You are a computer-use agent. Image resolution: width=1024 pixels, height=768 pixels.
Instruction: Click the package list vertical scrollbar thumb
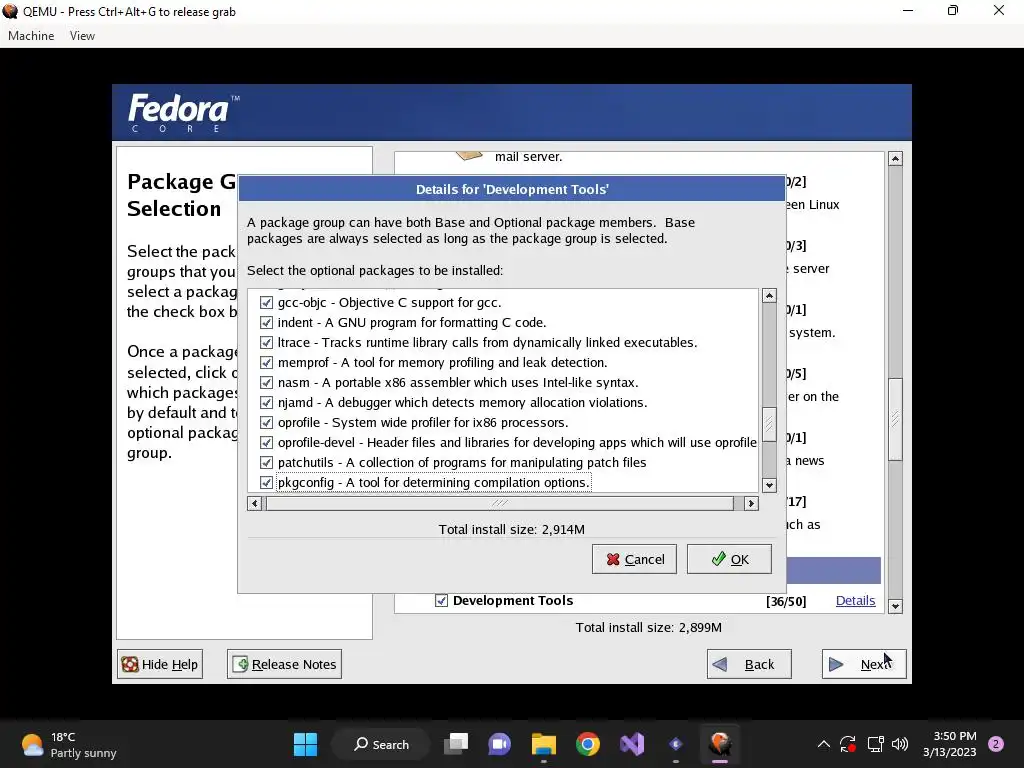coord(769,424)
